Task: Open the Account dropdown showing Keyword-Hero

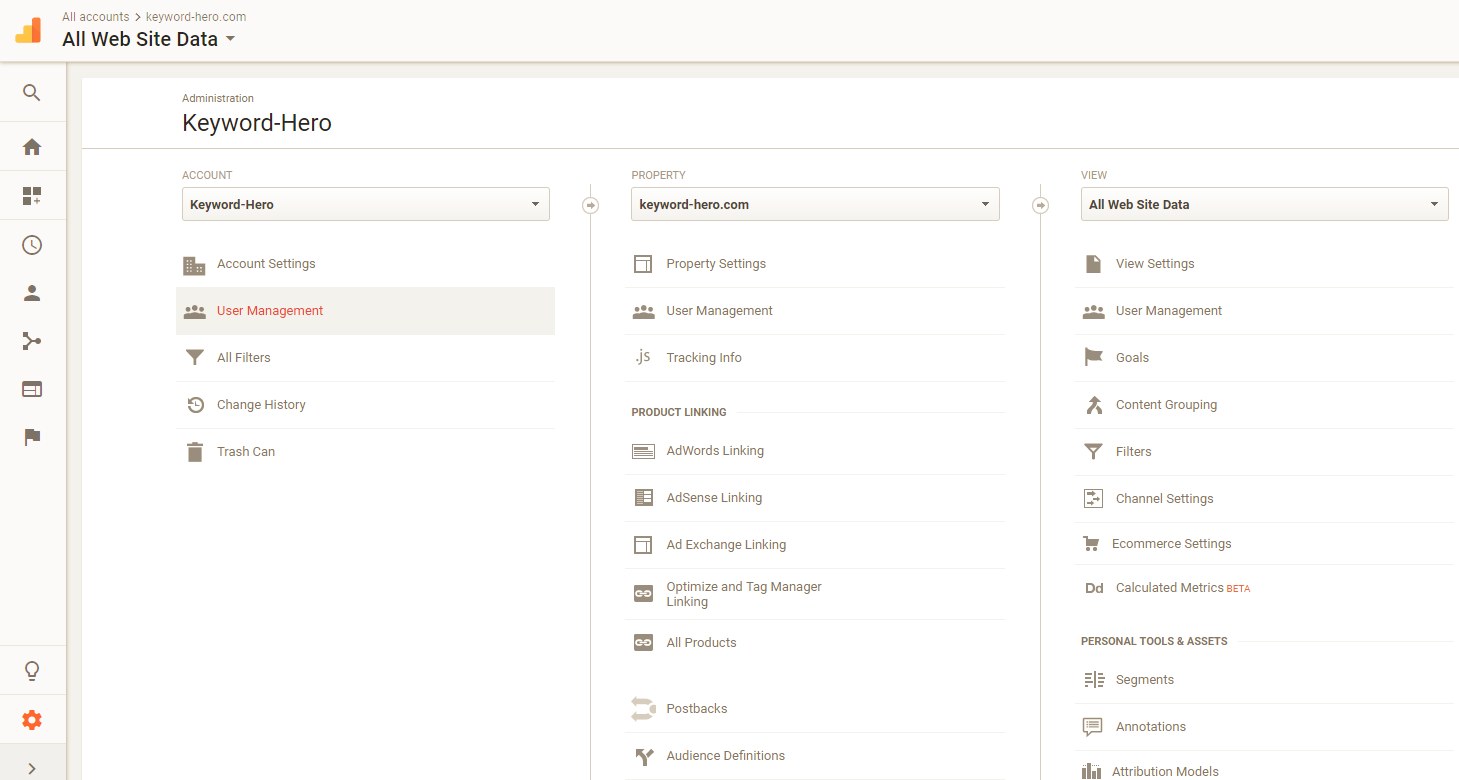Action: coord(366,204)
